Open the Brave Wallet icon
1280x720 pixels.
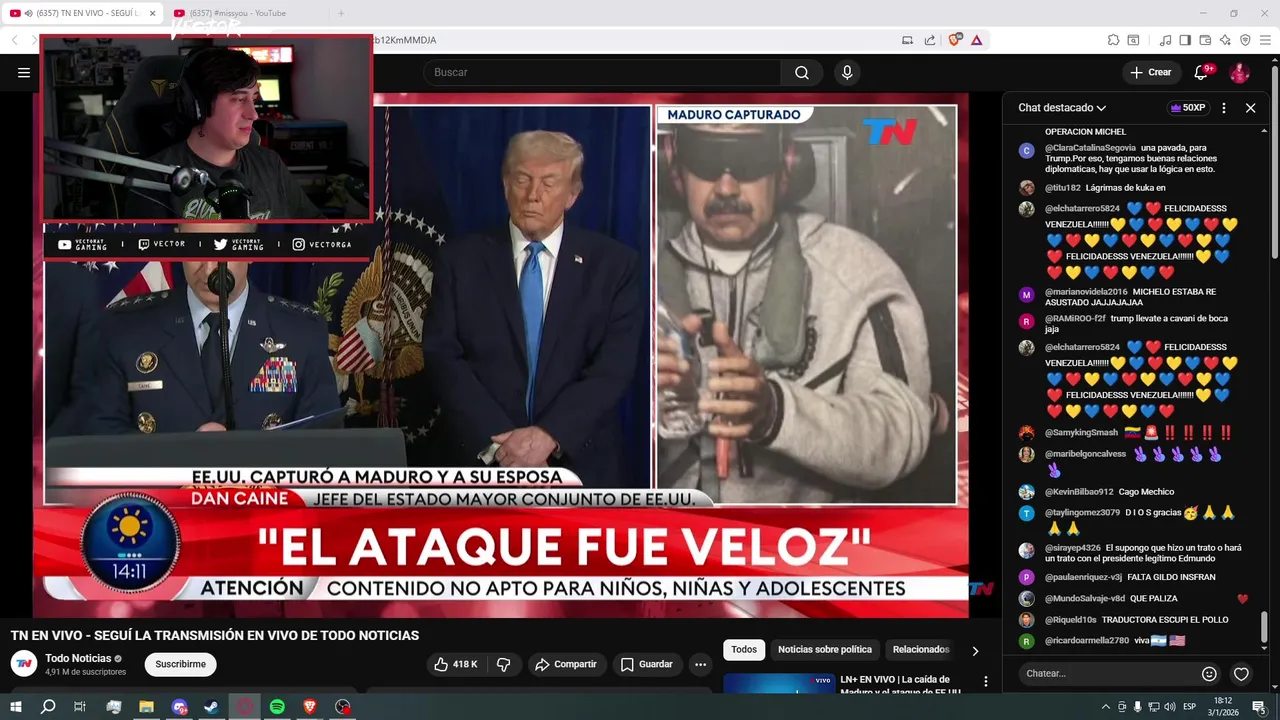click(x=1205, y=40)
